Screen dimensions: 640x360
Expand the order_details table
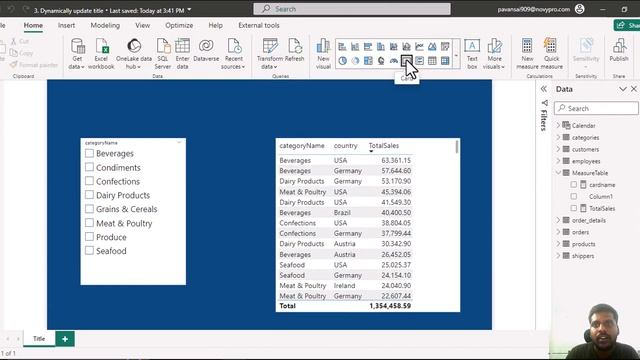(558, 220)
